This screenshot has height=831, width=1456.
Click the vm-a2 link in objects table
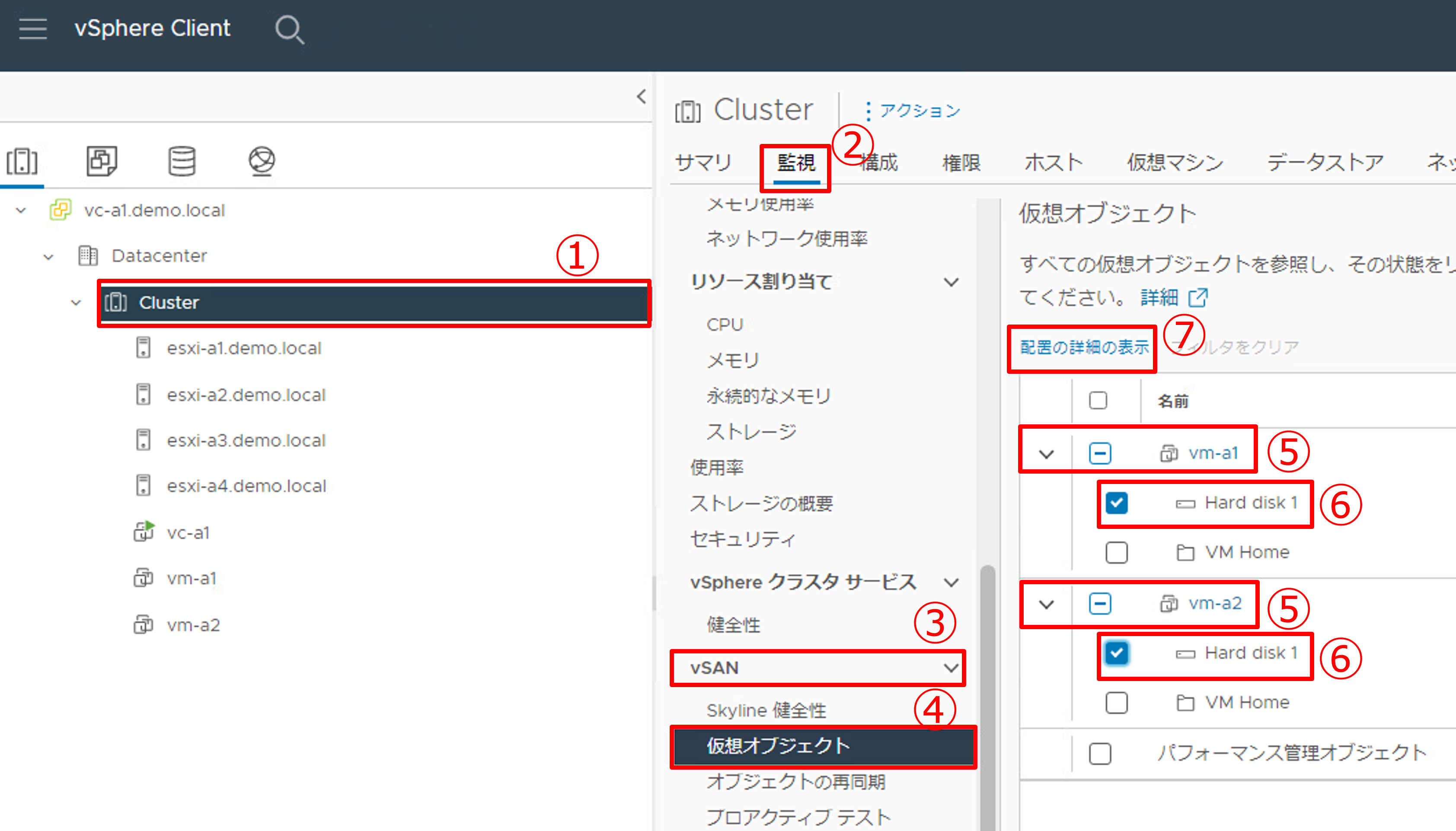click(x=1215, y=603)
